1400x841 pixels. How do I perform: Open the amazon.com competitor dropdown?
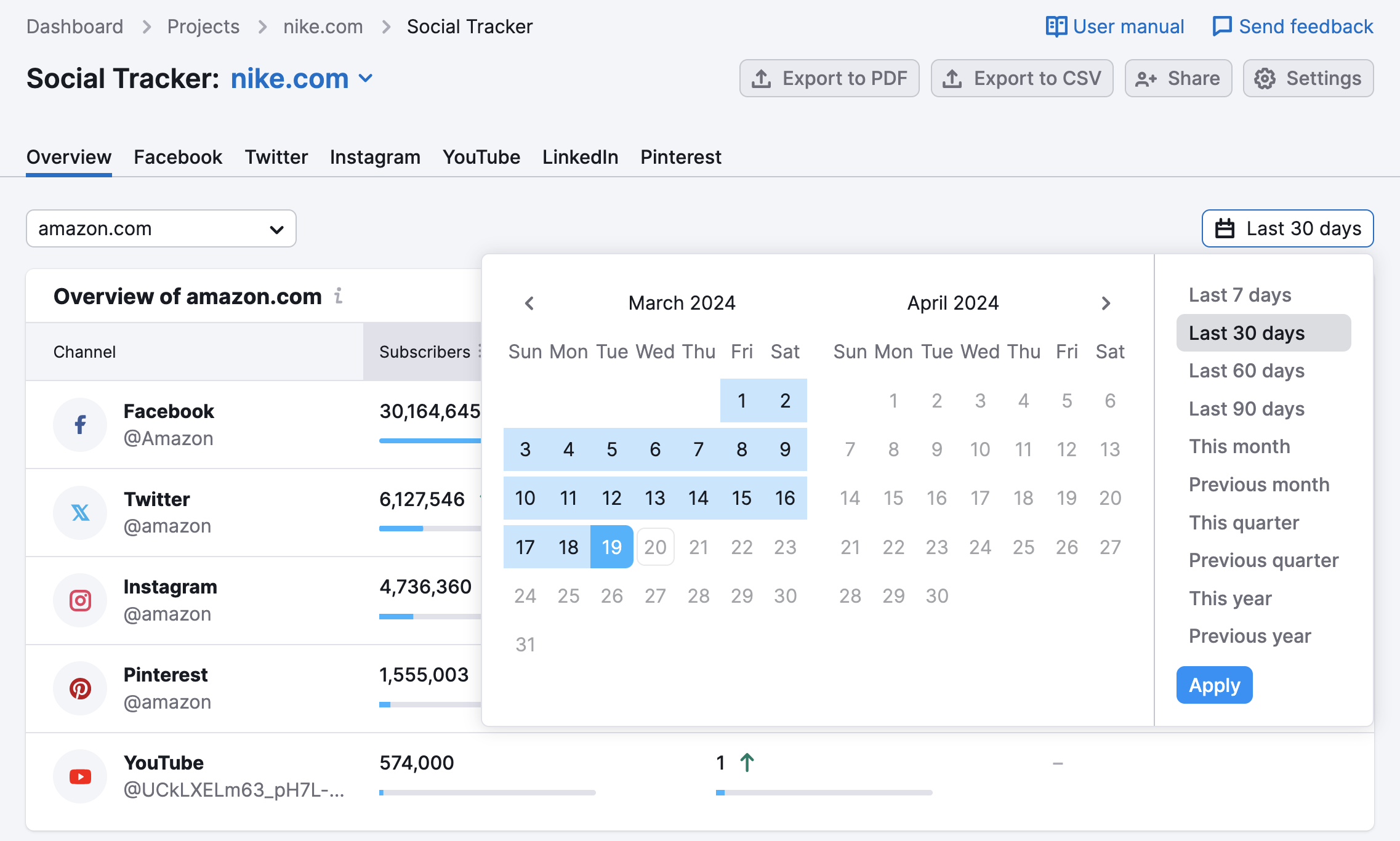pyautogui.click(x=161, y=228)
